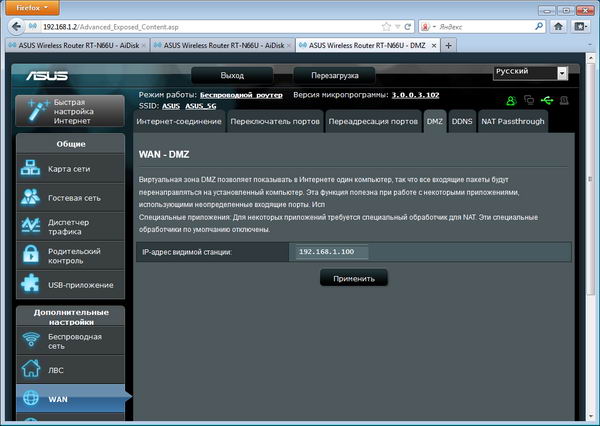This screenshot has height=426, width=600.
Task: Click the search magnifier icon
Action: pos(539,26)
